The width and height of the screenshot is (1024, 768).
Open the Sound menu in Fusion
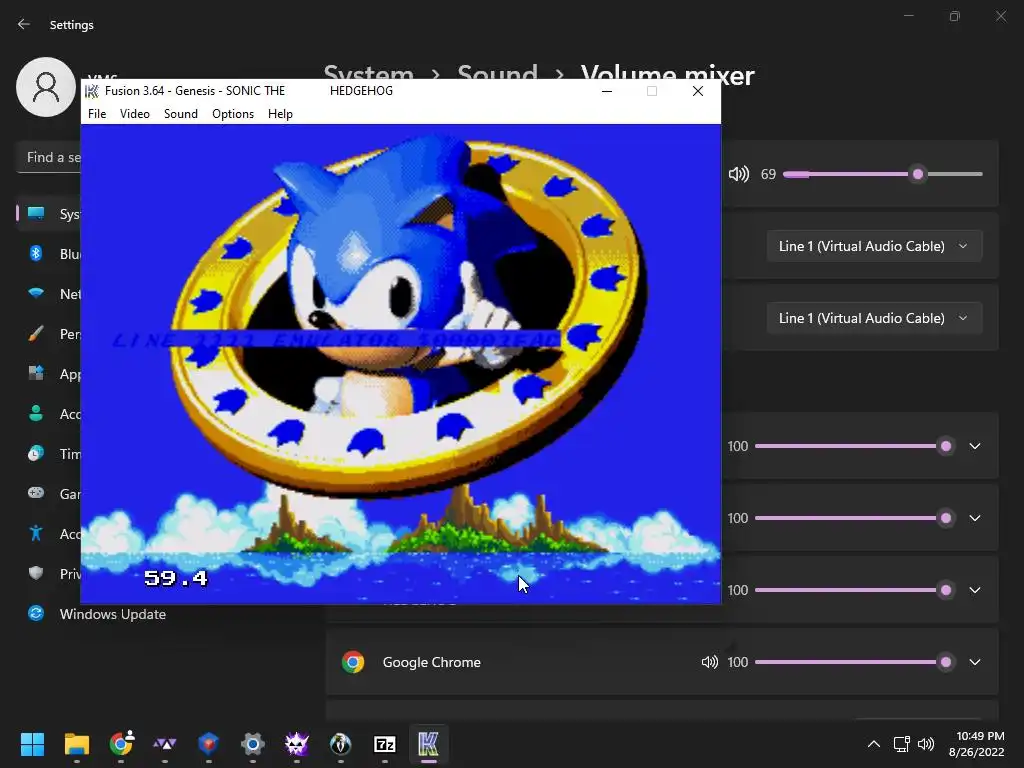pyautogui.click(x=180, y=114)
